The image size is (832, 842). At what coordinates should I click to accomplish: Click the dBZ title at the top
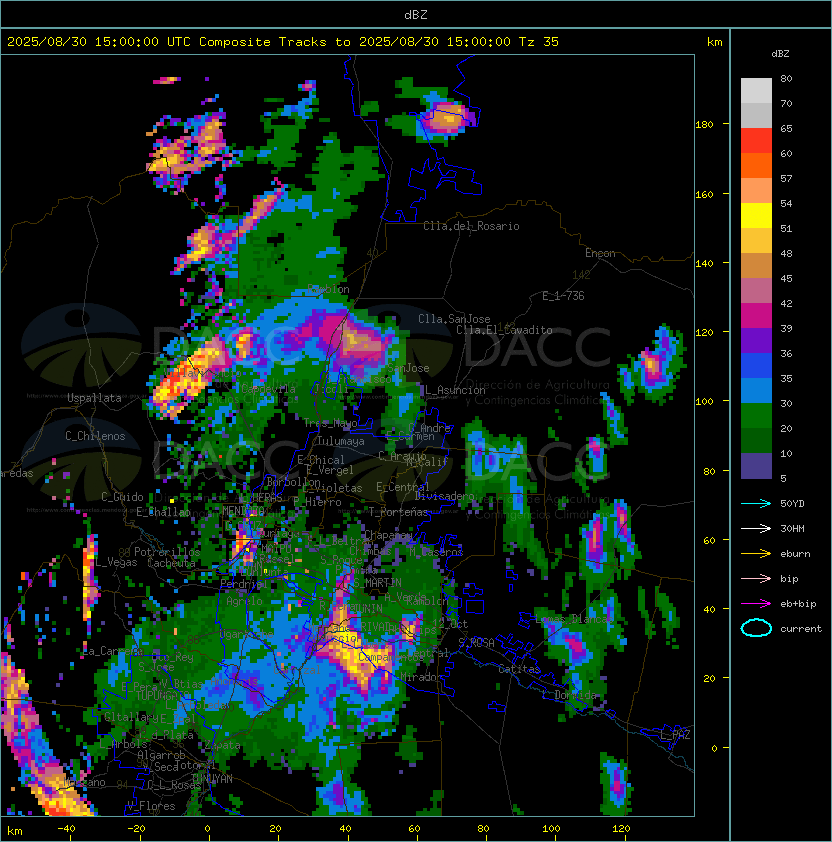pyautogui.click(x=416, y=15)
